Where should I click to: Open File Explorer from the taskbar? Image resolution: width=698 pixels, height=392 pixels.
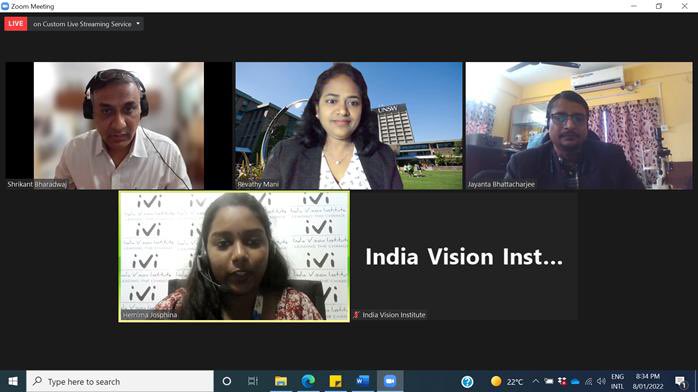(281, 381)
